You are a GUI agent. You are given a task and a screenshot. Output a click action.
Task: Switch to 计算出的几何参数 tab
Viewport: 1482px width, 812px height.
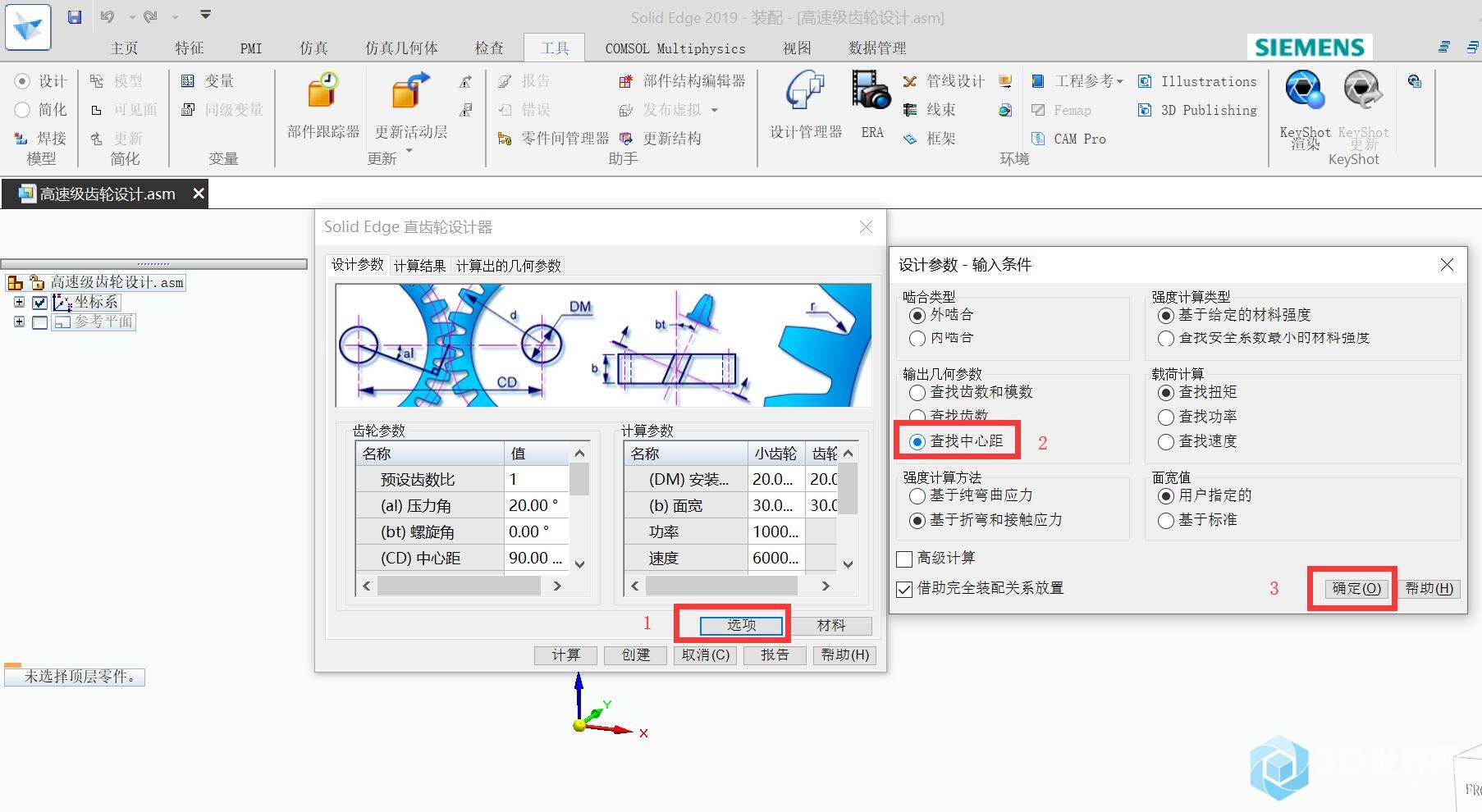pos(508,266)
